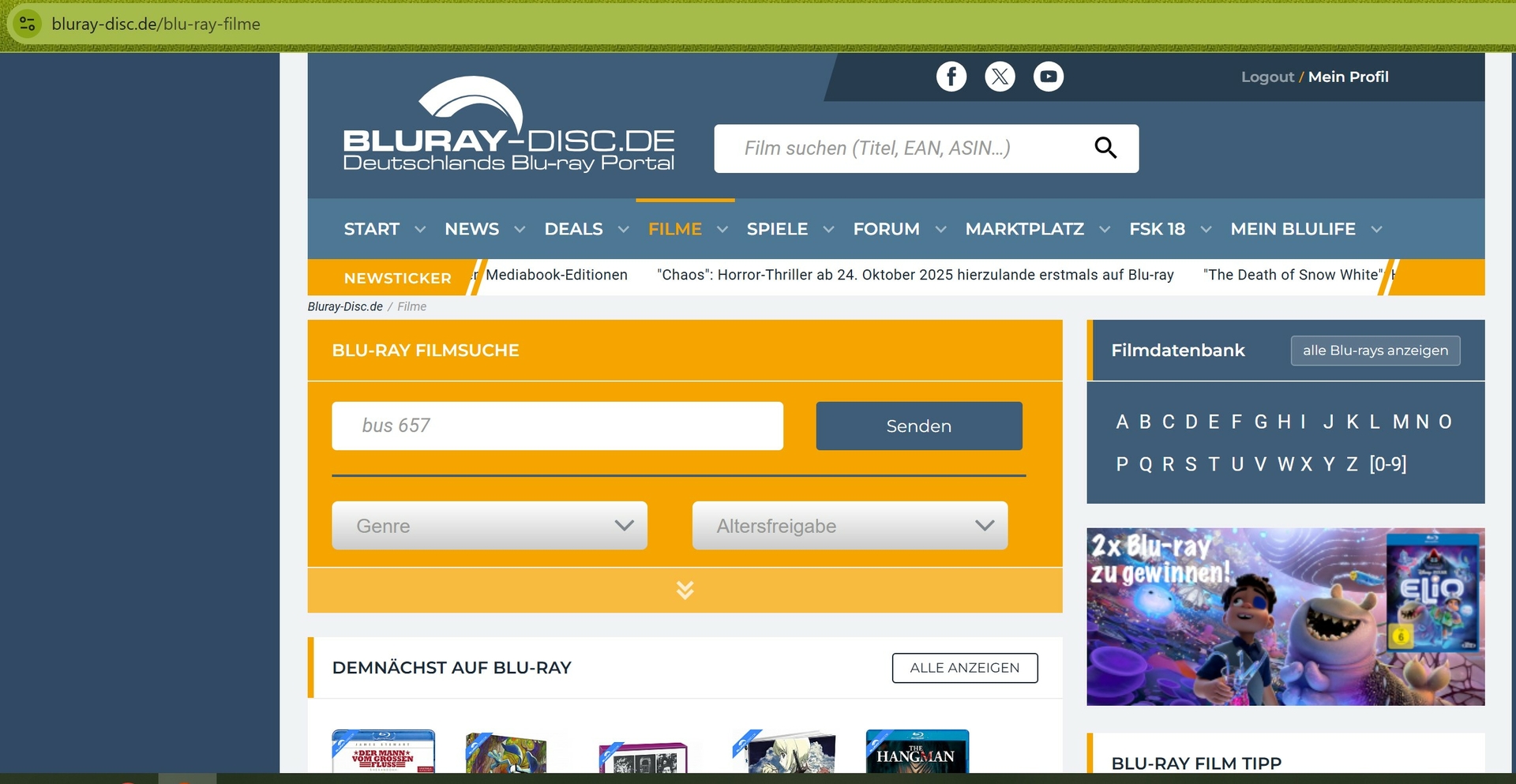Click the ALLE ANZEIGEN button
Screen dimensions: 1516x784
click(x=964, y=668)
